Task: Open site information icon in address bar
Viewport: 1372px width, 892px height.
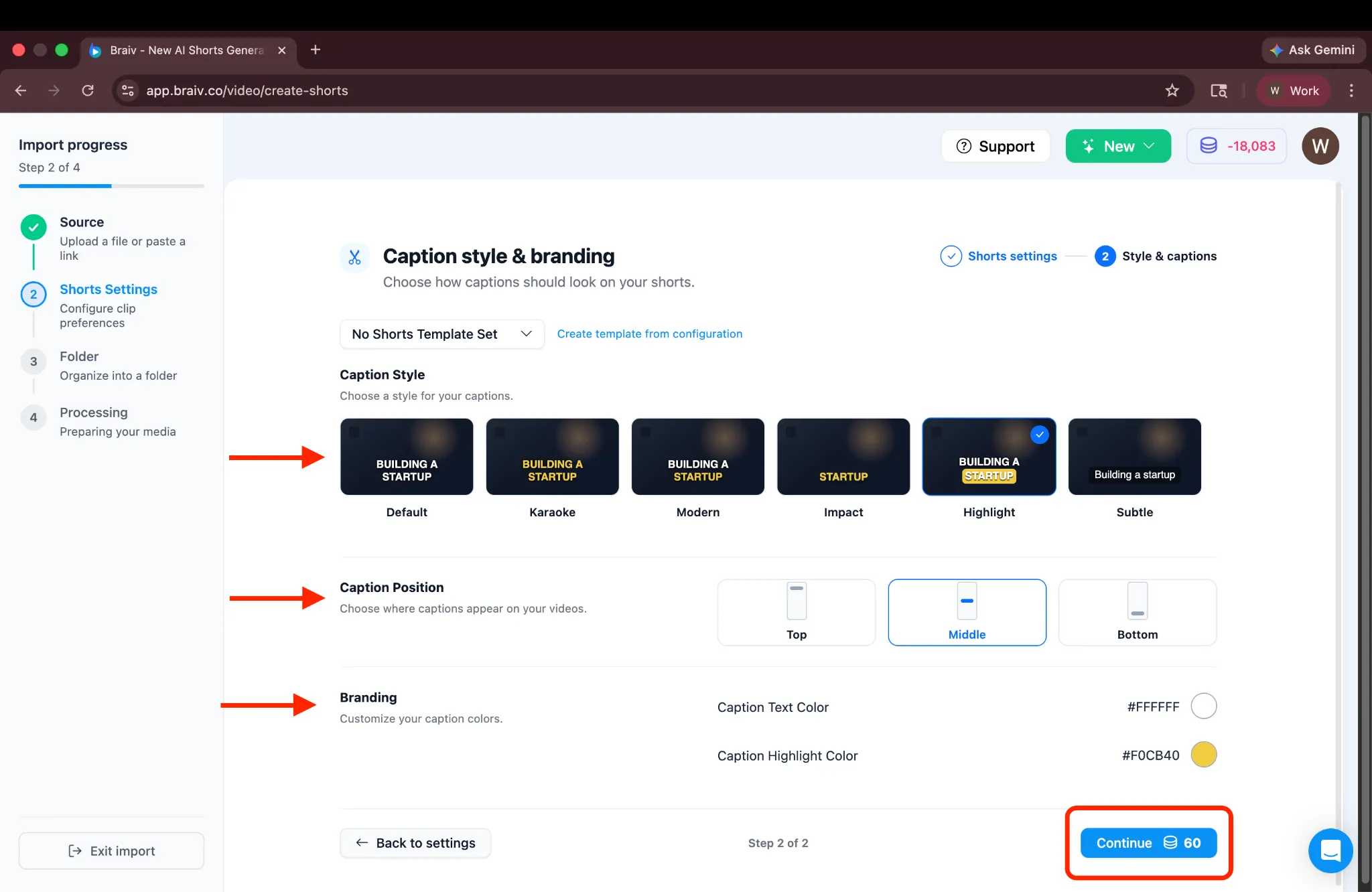Action: click(x=128, y=90)
